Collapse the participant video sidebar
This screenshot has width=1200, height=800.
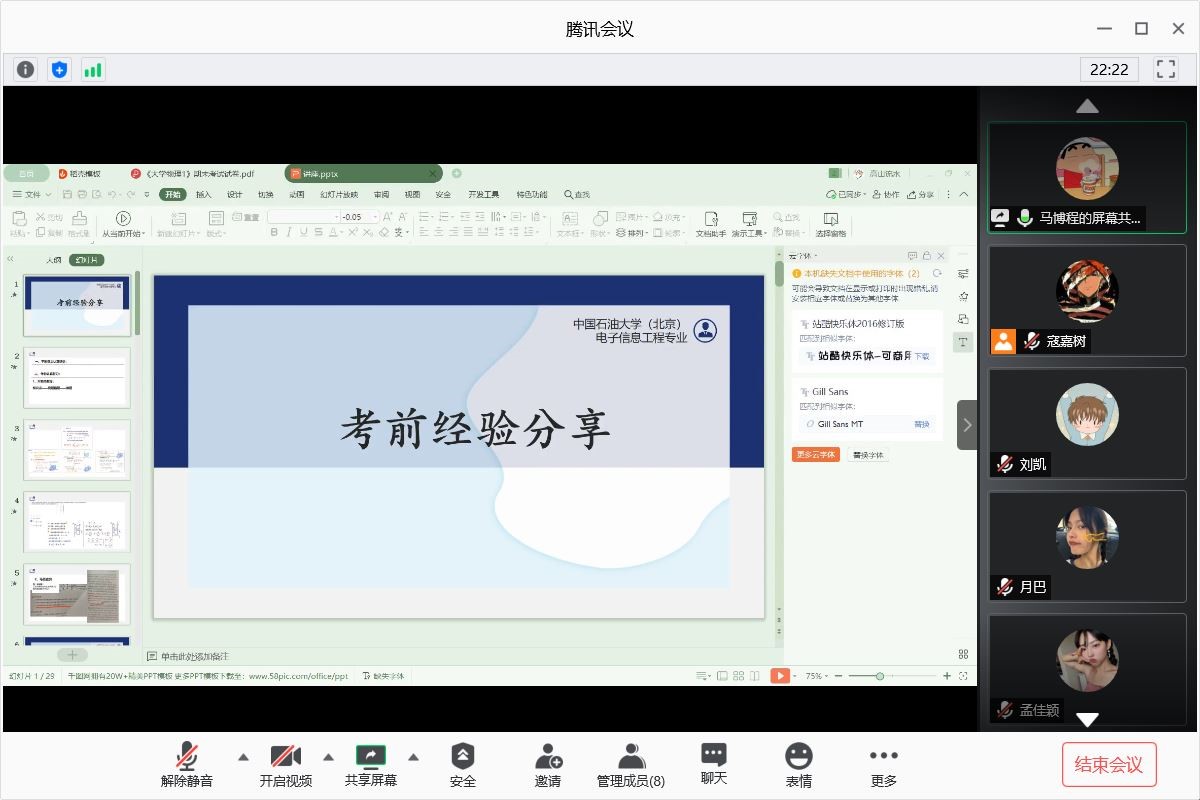pyautogui.click(x=966, y=425)
